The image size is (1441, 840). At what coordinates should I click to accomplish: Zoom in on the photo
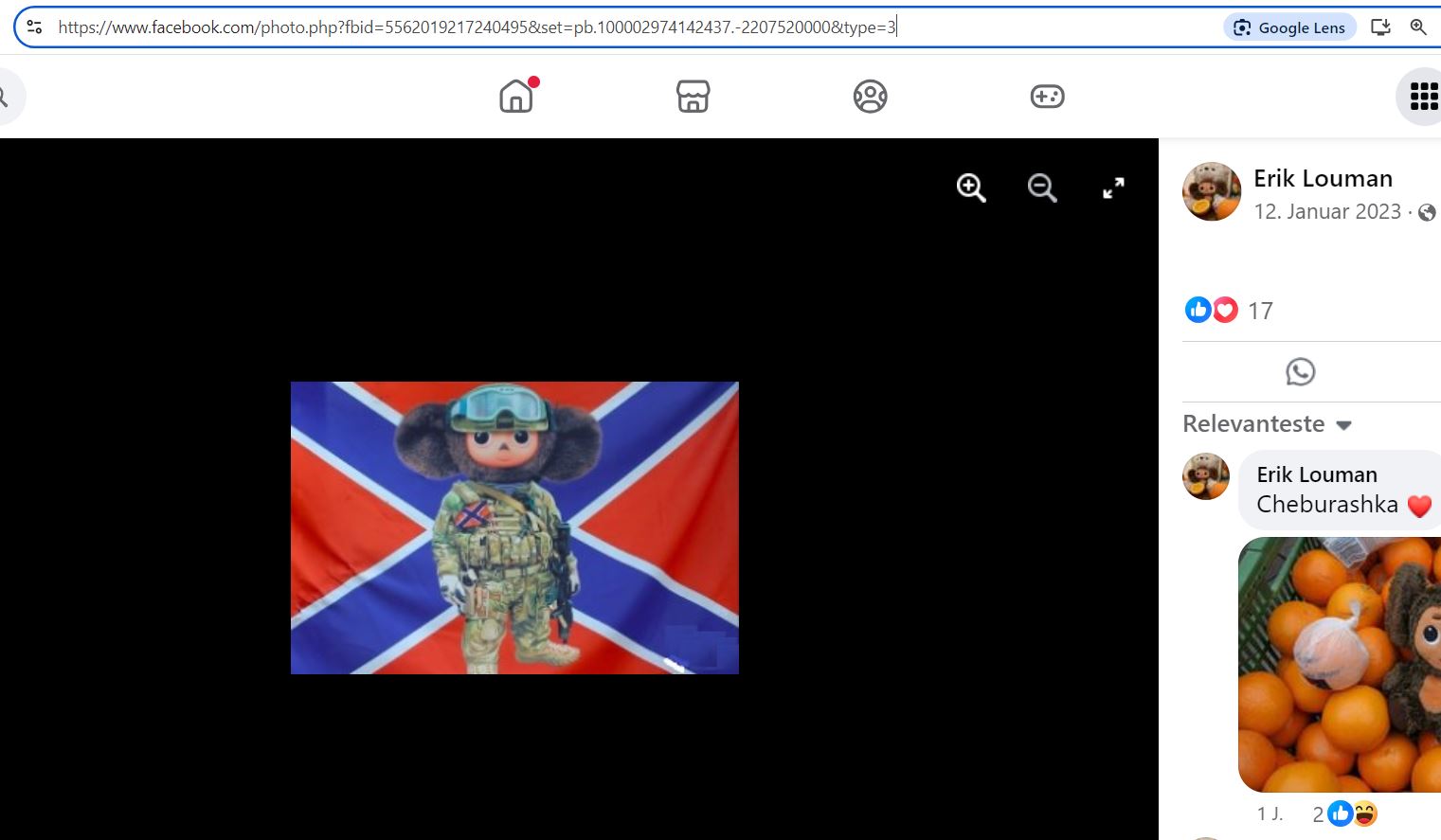pos(971,188)
